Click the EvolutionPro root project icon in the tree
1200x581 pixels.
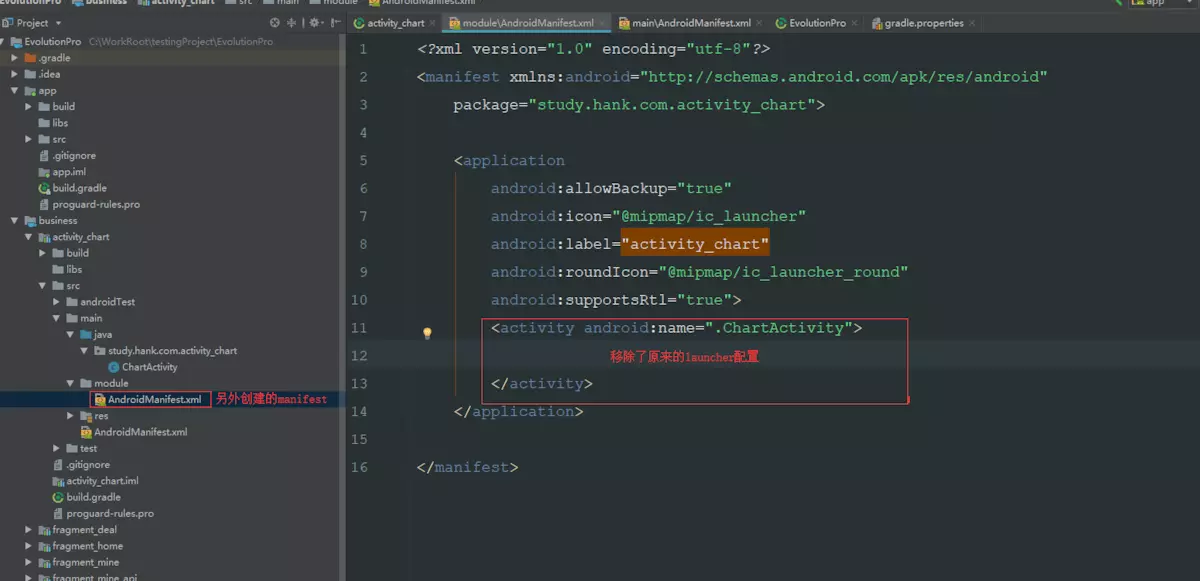[x=16, y=41]
